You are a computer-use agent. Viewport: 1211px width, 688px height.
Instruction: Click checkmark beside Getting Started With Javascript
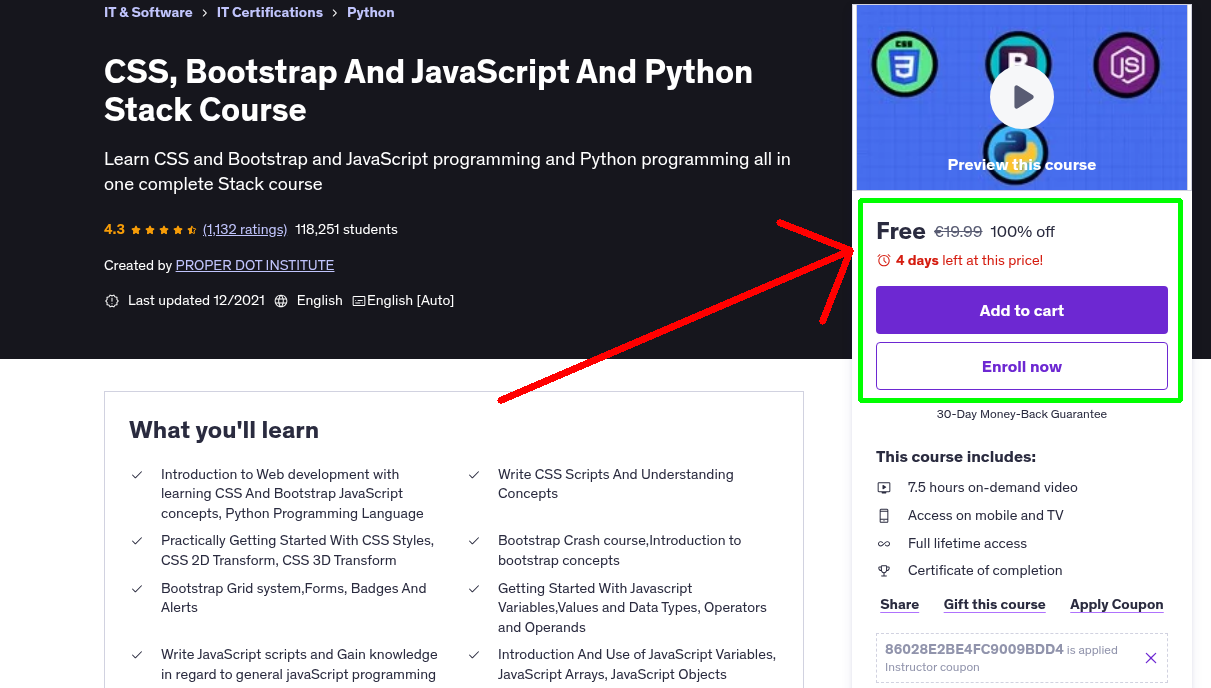click(x=474, y=589)
